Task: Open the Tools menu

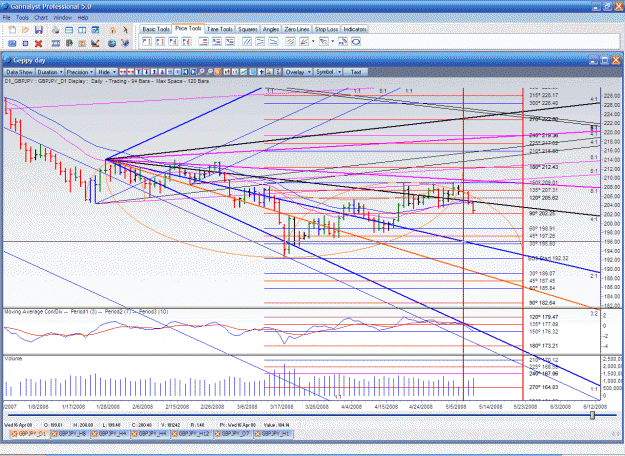Action: point(22,18)
